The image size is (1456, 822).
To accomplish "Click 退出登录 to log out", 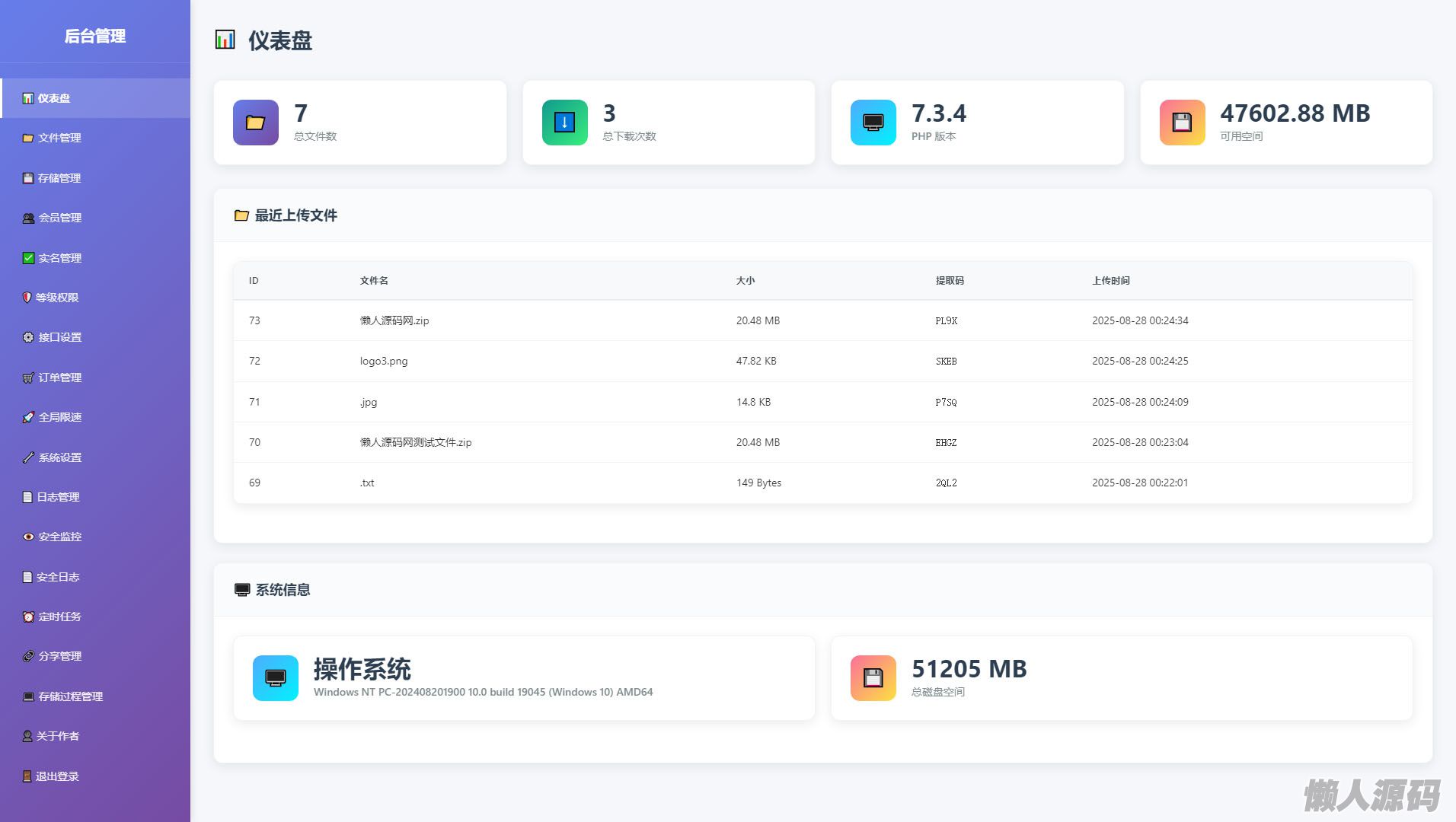I will point(57,776).
